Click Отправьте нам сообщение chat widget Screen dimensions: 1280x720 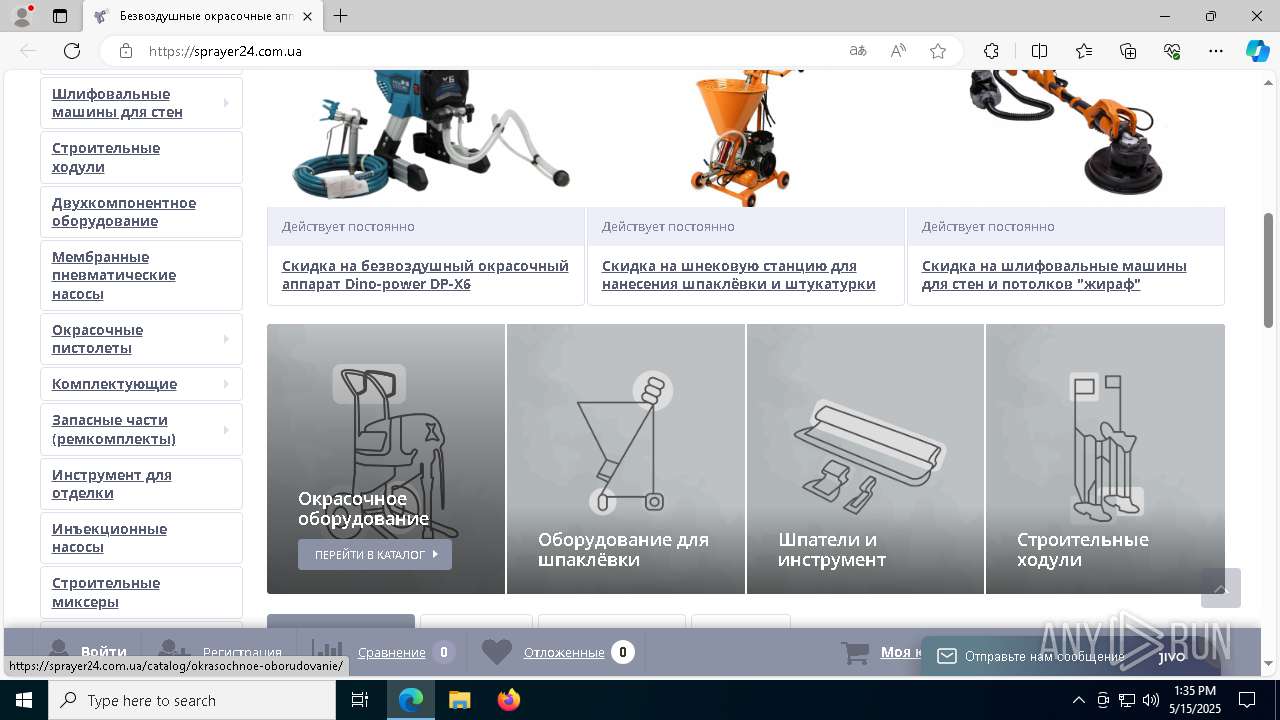[1070, 656]
